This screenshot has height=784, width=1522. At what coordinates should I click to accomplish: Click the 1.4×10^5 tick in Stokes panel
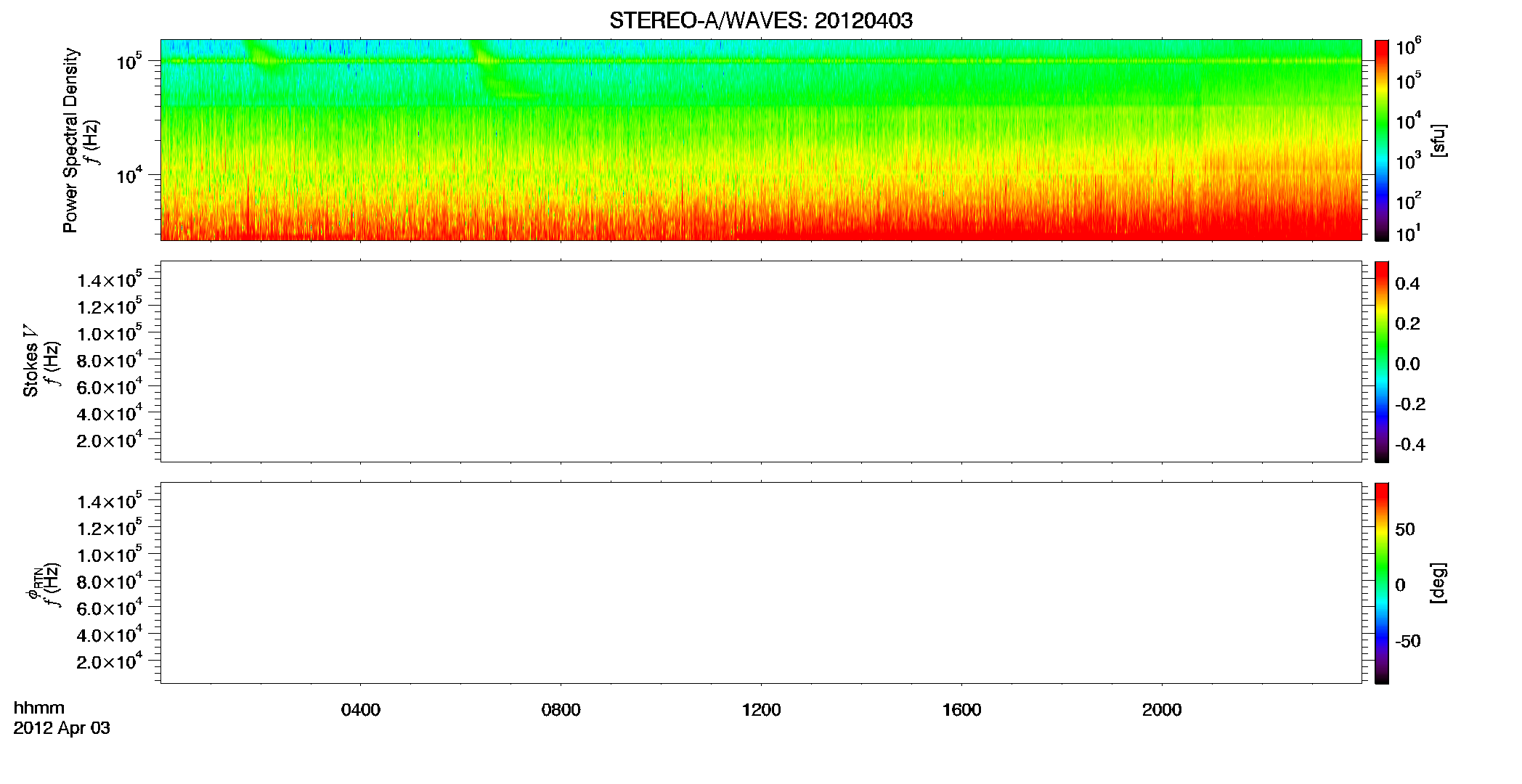(x=110, y=279)
